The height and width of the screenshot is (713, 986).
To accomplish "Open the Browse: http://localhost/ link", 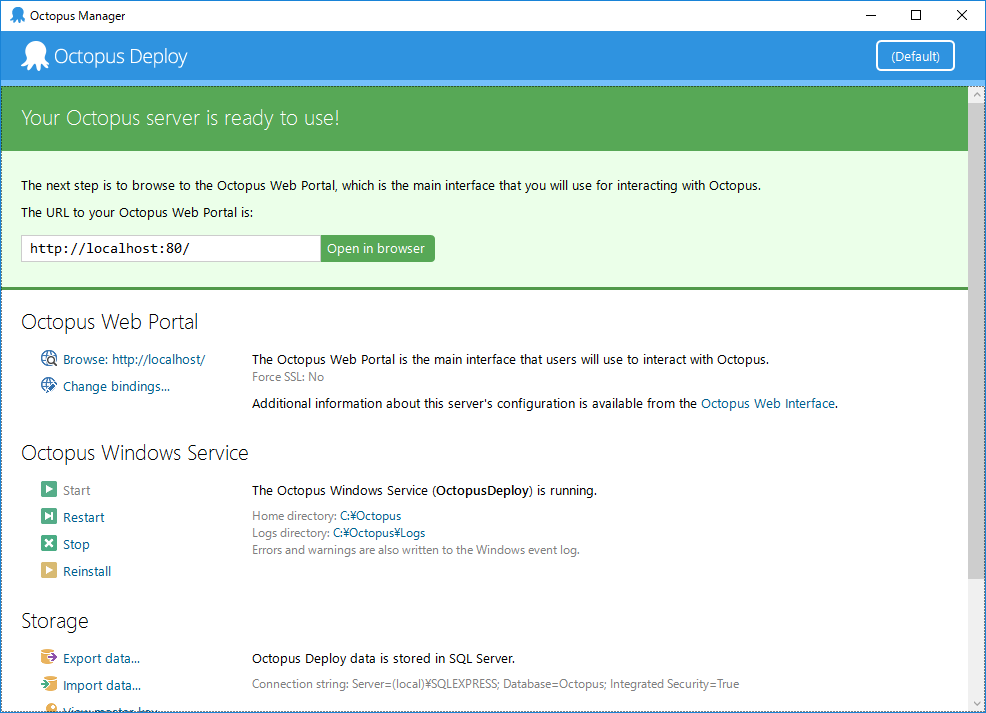I will click(x=134, y=360).
